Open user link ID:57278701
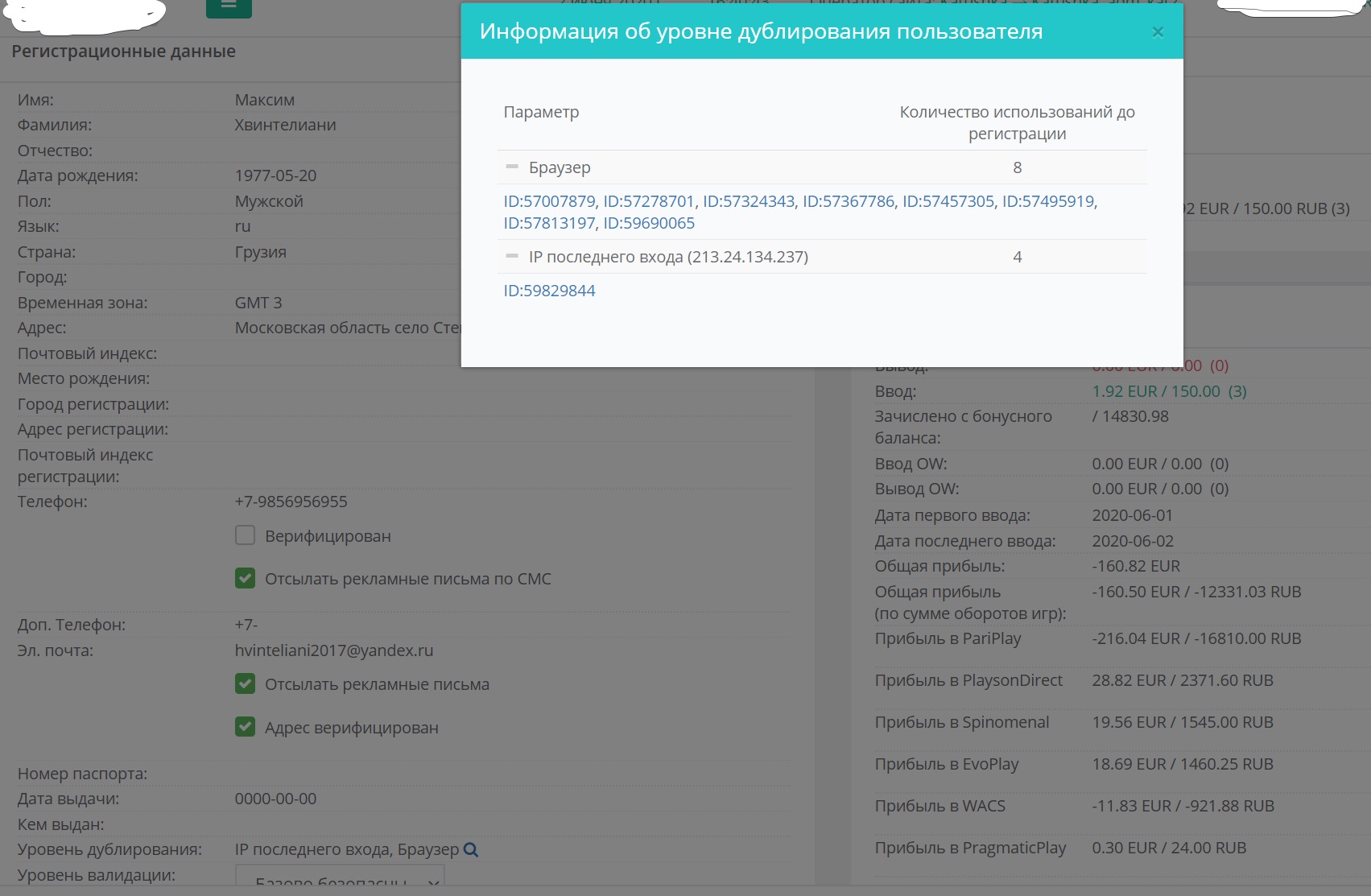 pyautogui.click(x=648, y=201)
